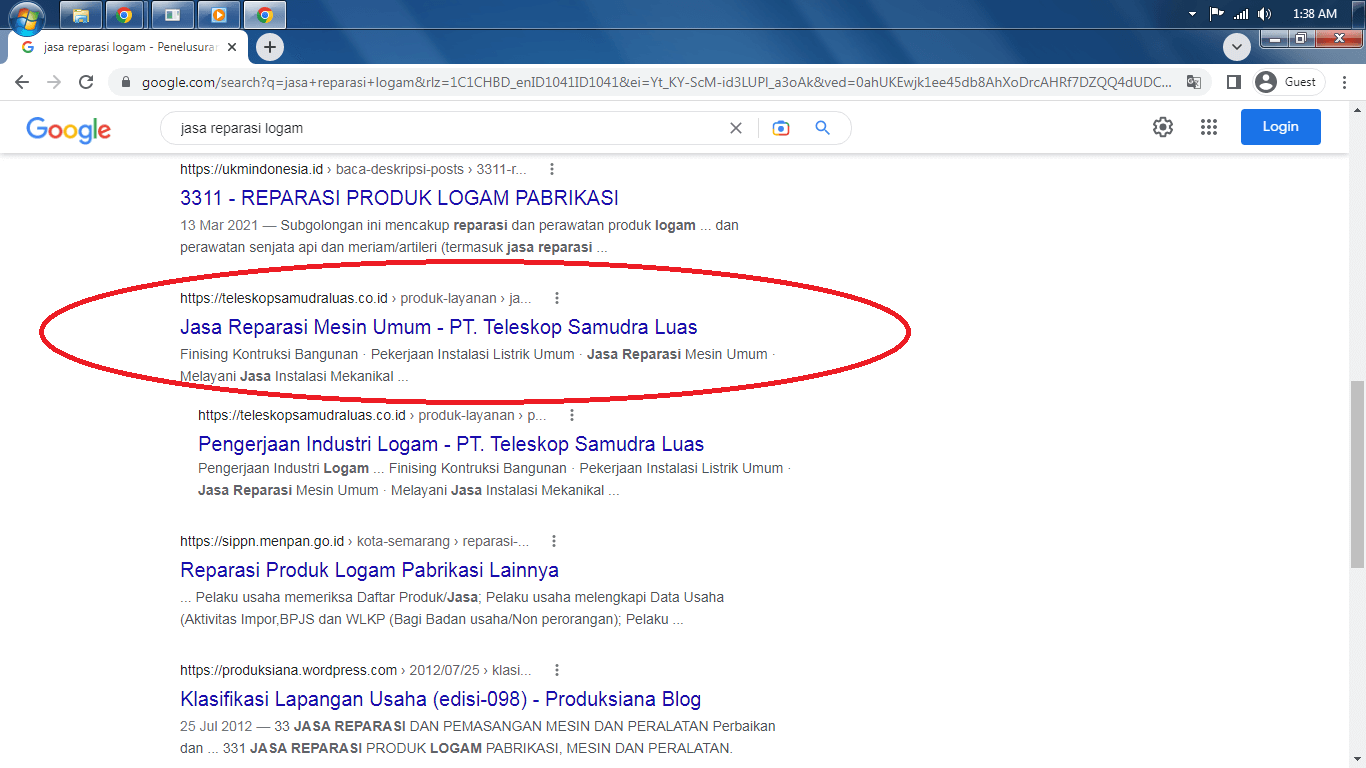Click the blue Login button
The height and width of the screenshot is (768, 1366).
[x=1280, y=127]
